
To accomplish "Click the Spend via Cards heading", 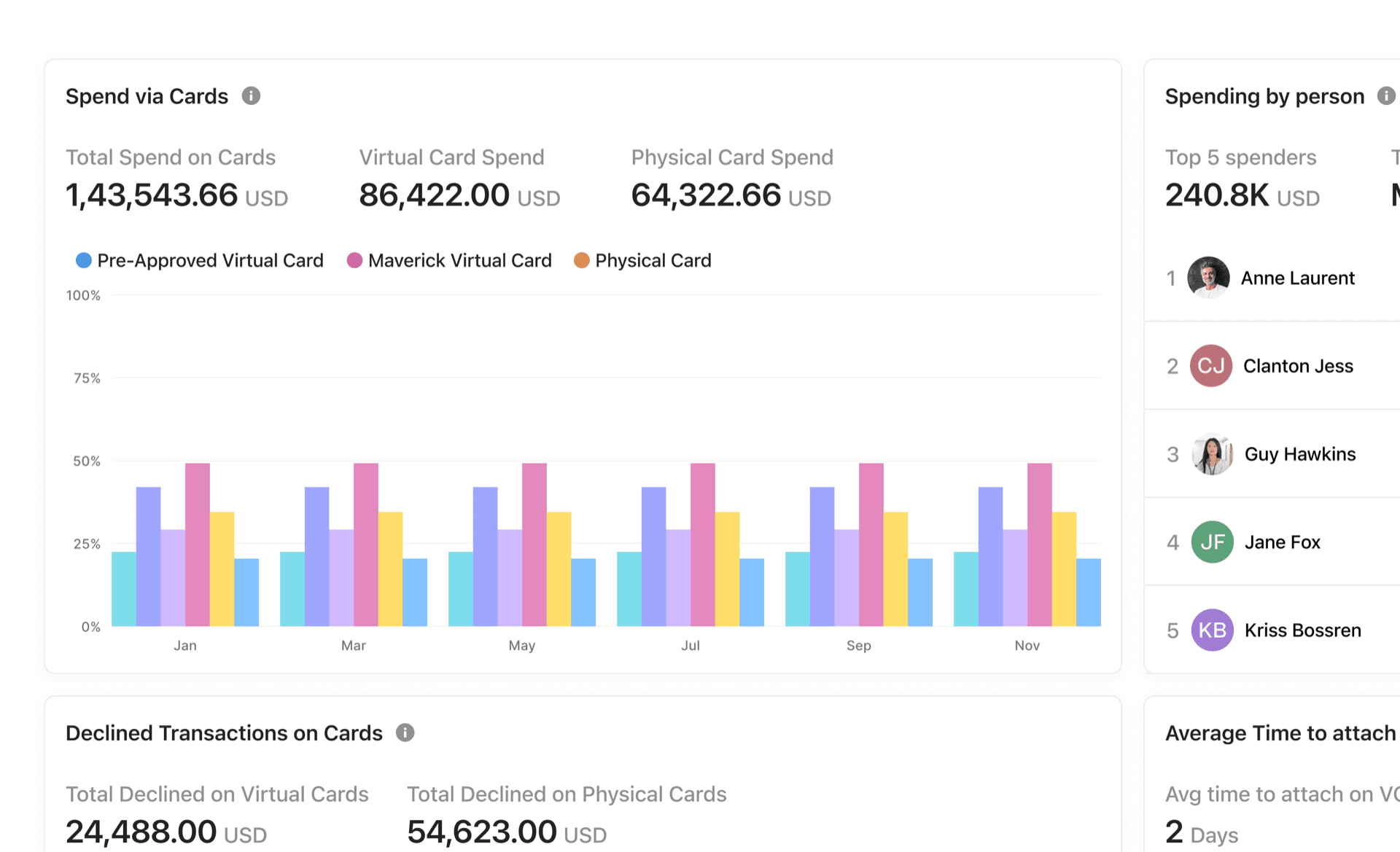I will click(x=147, y=96).
